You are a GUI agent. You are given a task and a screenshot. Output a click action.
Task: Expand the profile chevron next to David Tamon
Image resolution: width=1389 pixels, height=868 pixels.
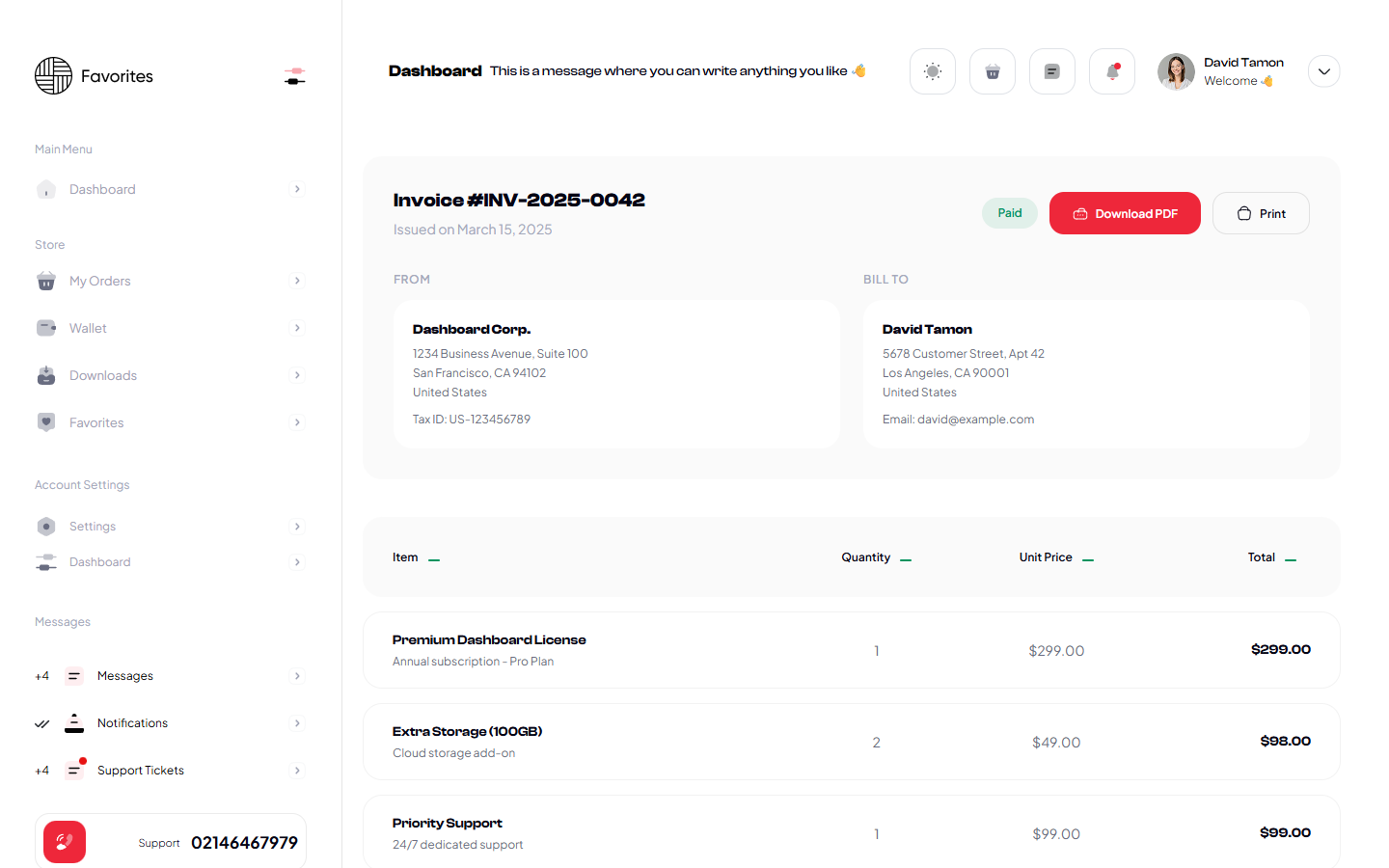click(1323, 70)
